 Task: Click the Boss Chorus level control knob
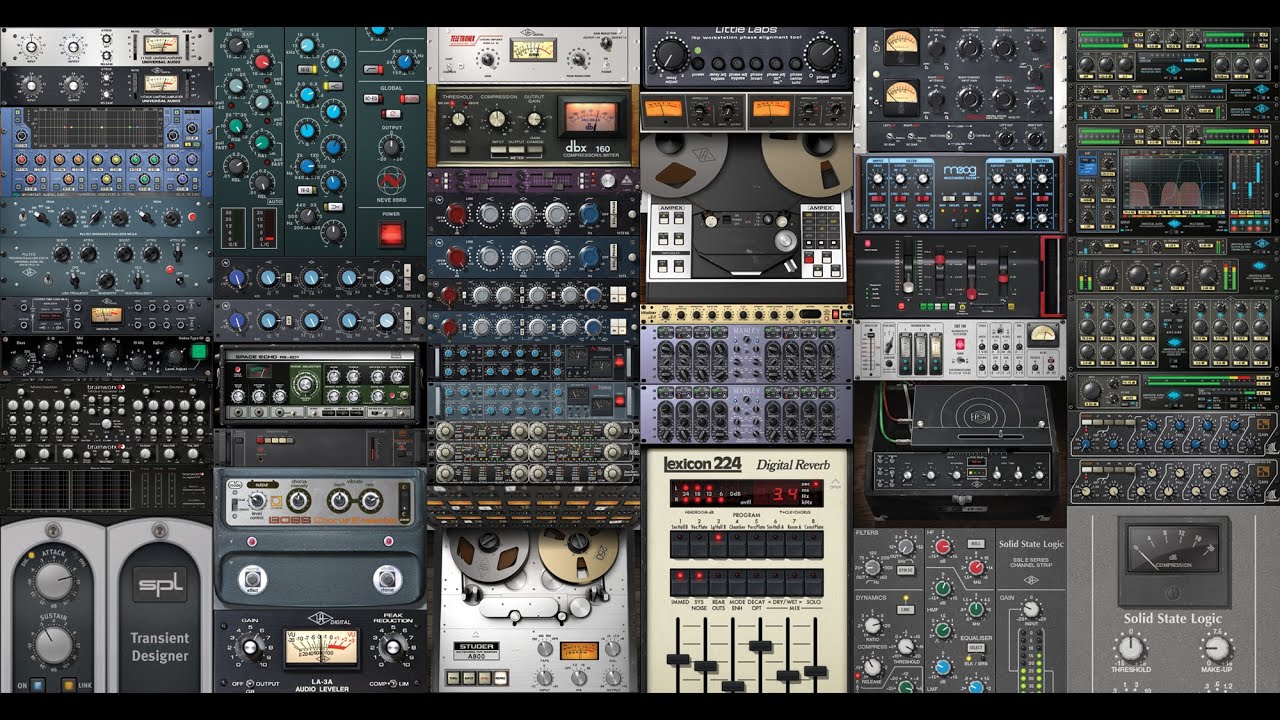tap(257, 501)
